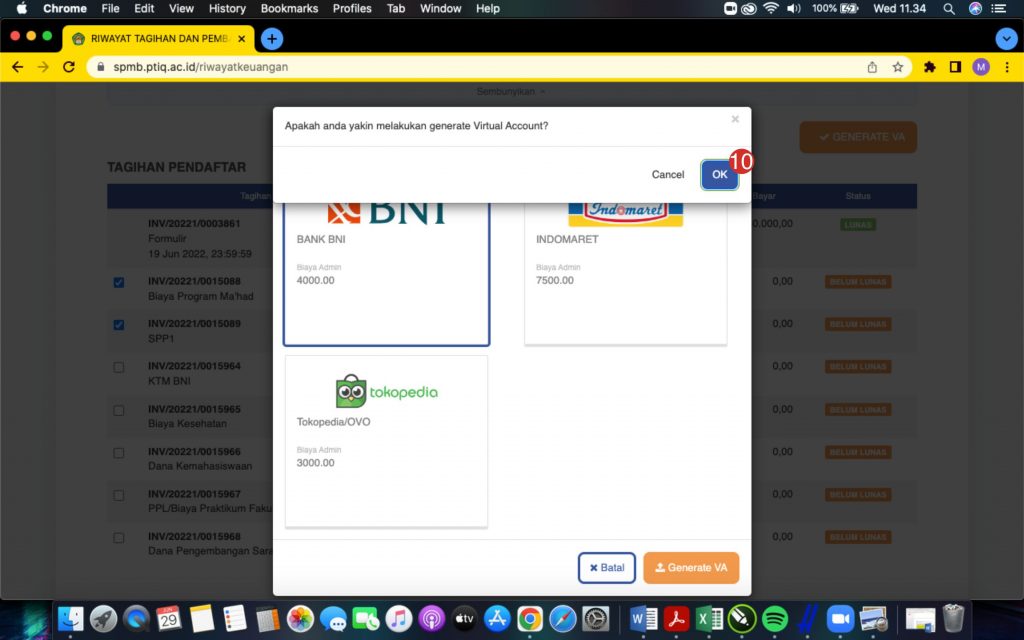Reload the current page
The image size is (1024, 640).
(x=69, y=67)
